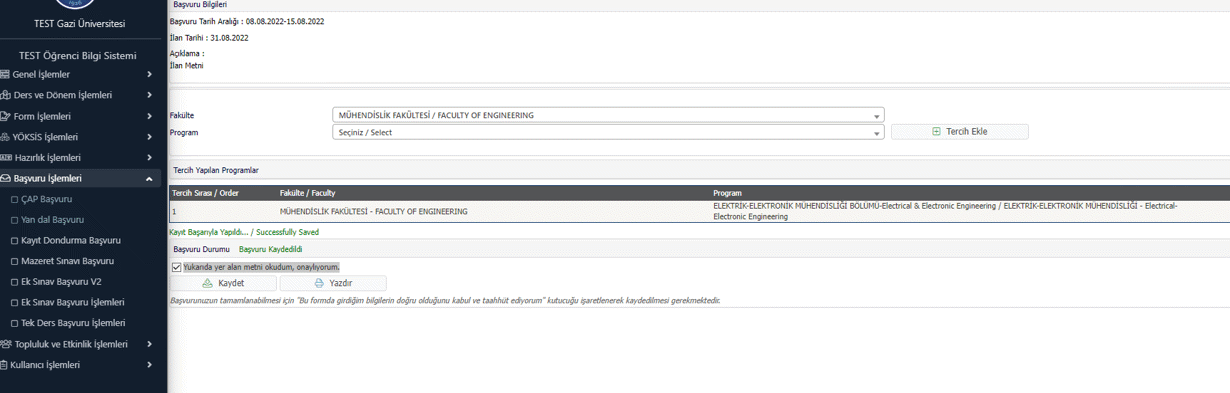Expand Hazırlık İşlemleri chevron

coord(149,158)
